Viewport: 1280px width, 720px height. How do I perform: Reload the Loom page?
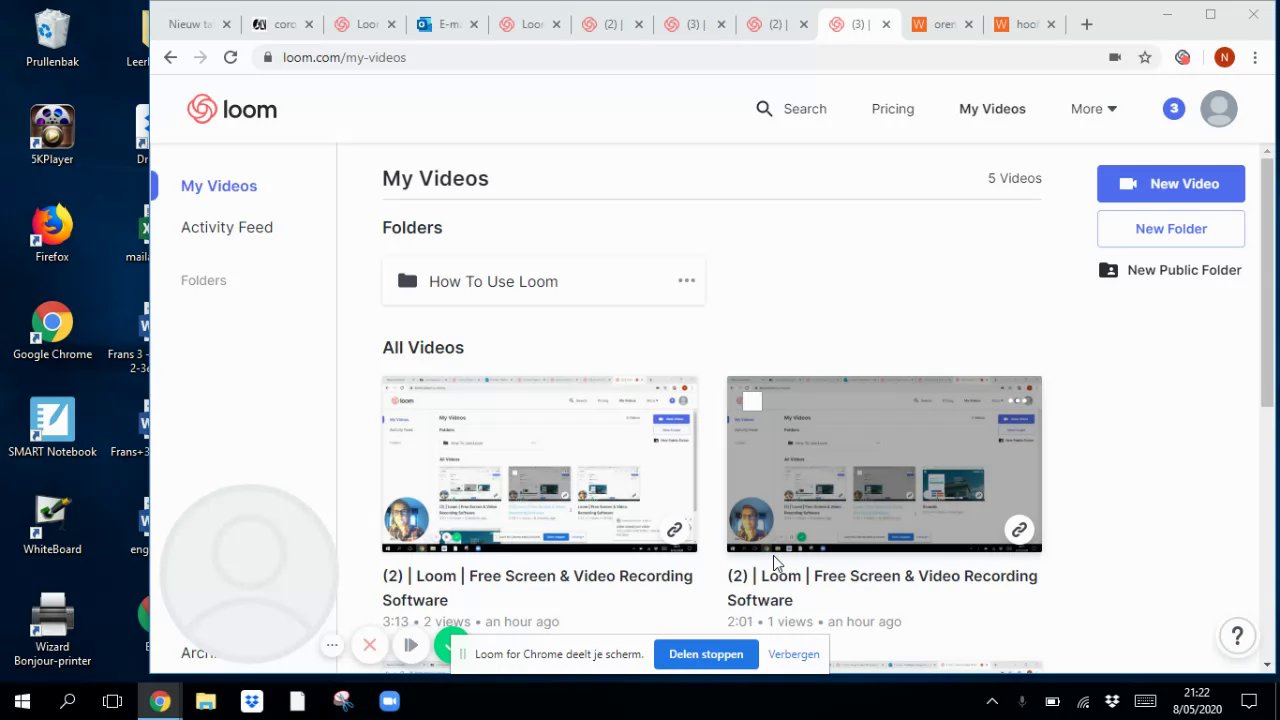[230, 57]
